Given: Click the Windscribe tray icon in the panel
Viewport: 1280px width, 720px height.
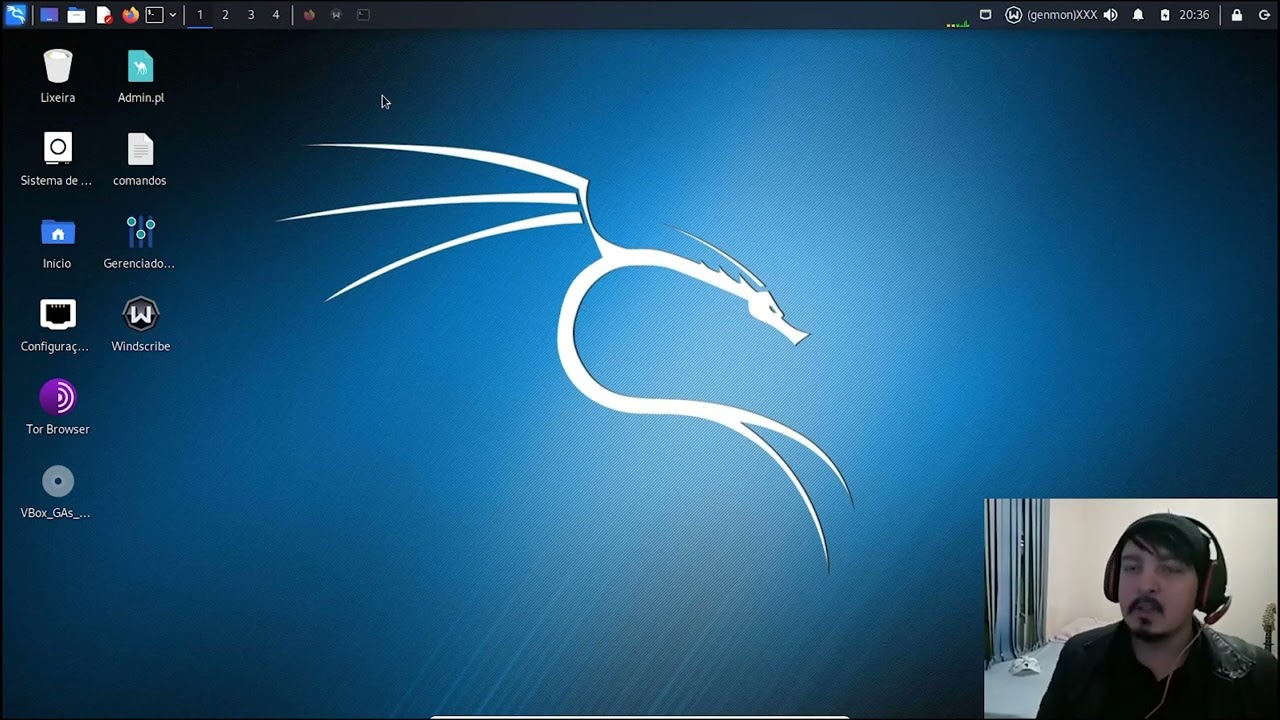Looking at the screenshot, I should tap(1013, 15).
